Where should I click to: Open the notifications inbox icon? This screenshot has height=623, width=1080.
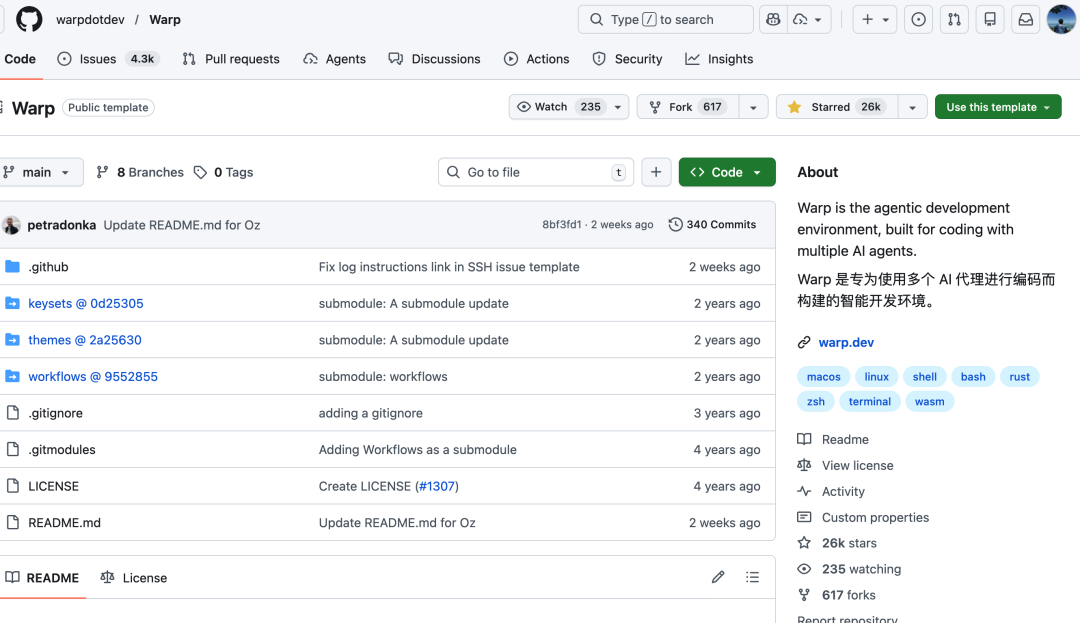coord(1025,19)
